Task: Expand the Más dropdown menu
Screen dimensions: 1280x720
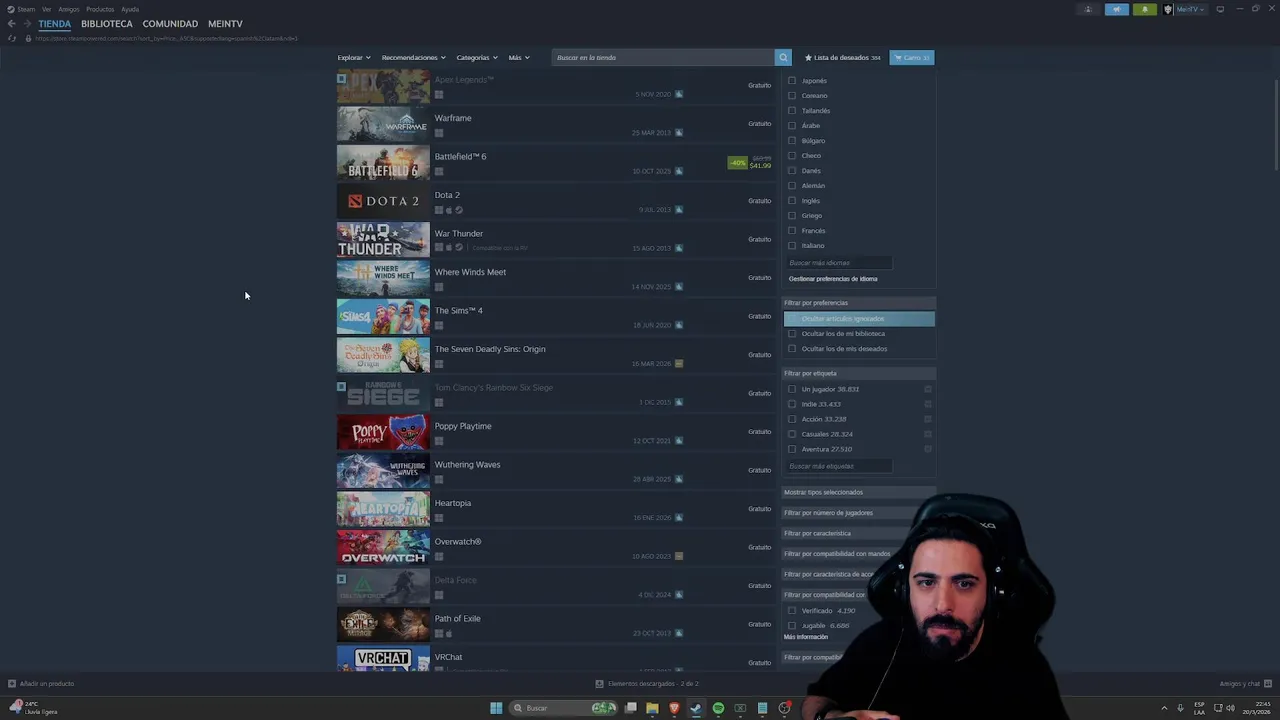Action: 519,57
